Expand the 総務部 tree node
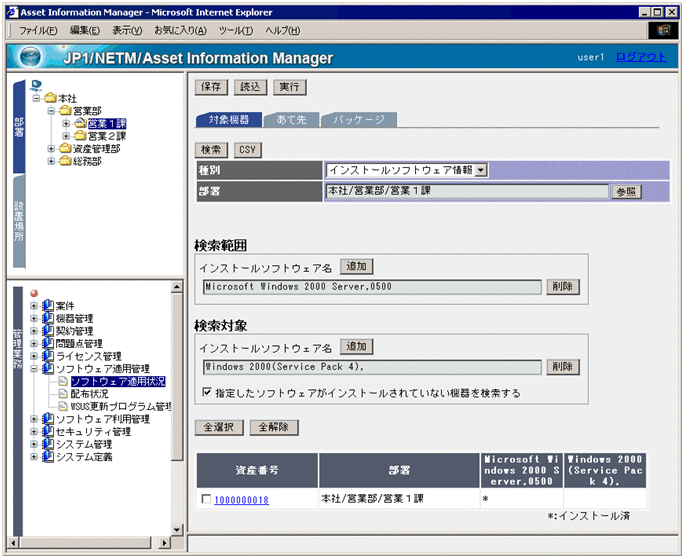This screenshot has width=685, height=559. coord(51,162)
